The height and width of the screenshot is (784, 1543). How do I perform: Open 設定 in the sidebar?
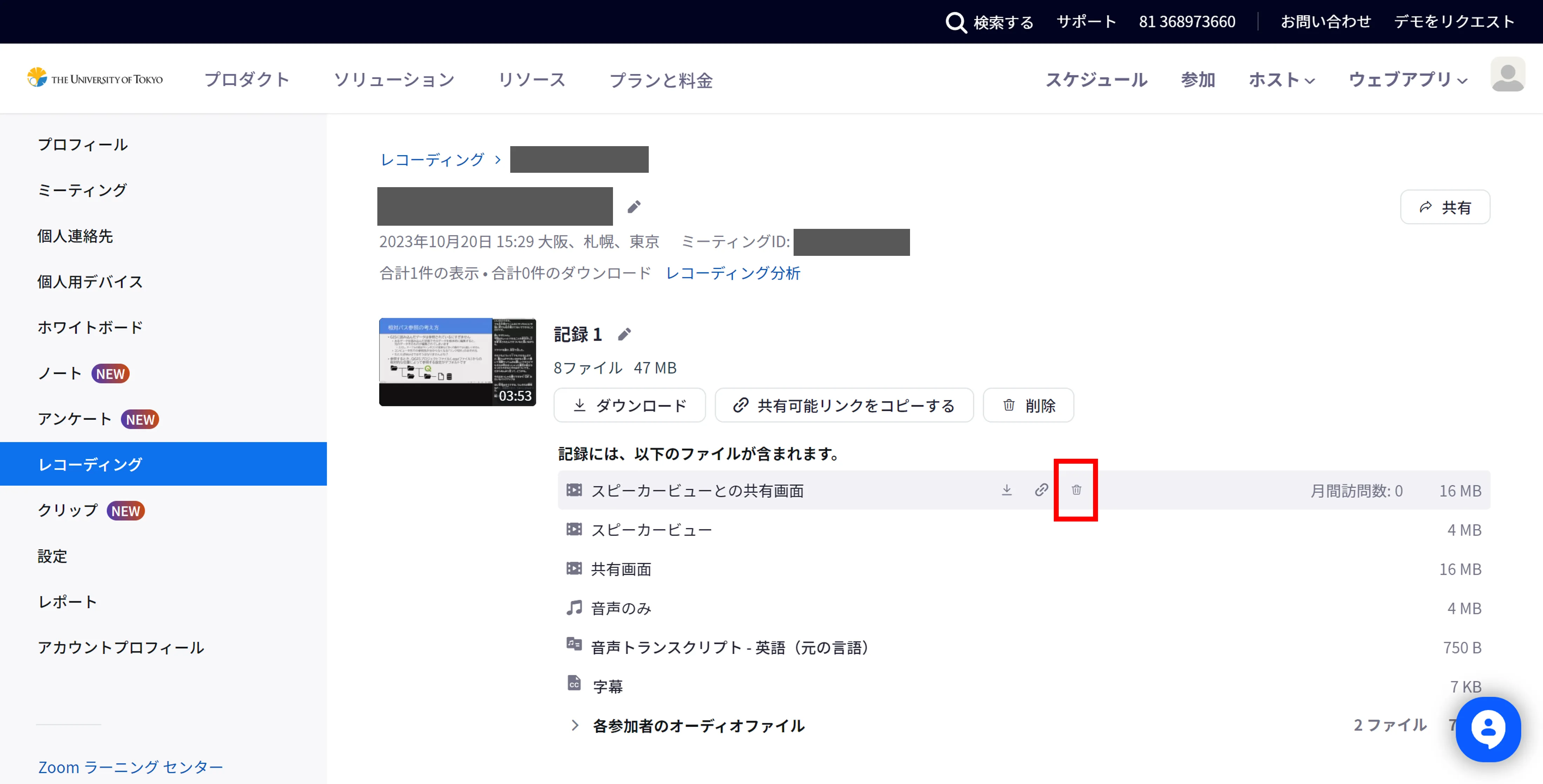(x=52, y=556)
